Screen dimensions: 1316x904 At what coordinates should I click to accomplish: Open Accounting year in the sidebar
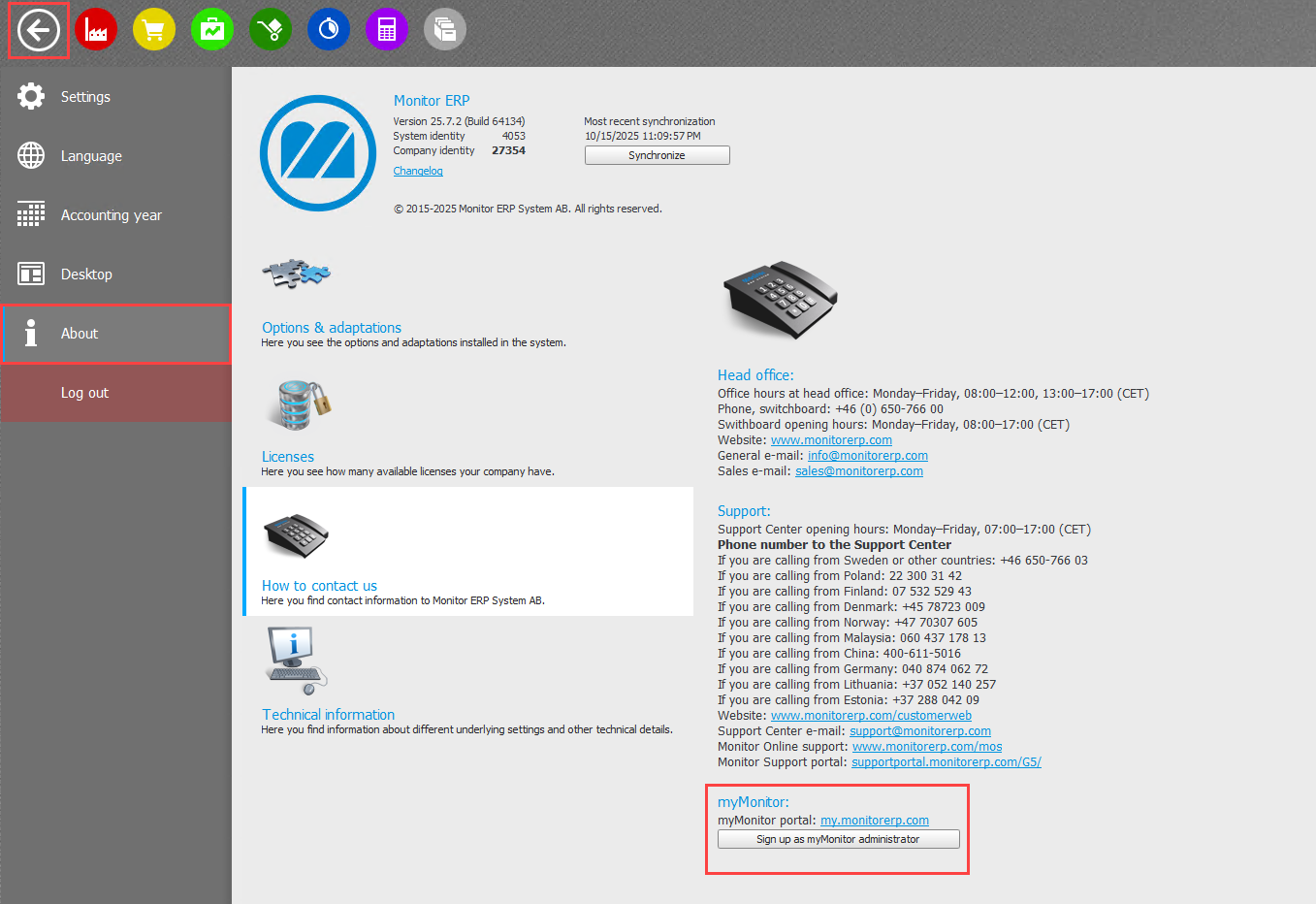[x=111, y=215]
